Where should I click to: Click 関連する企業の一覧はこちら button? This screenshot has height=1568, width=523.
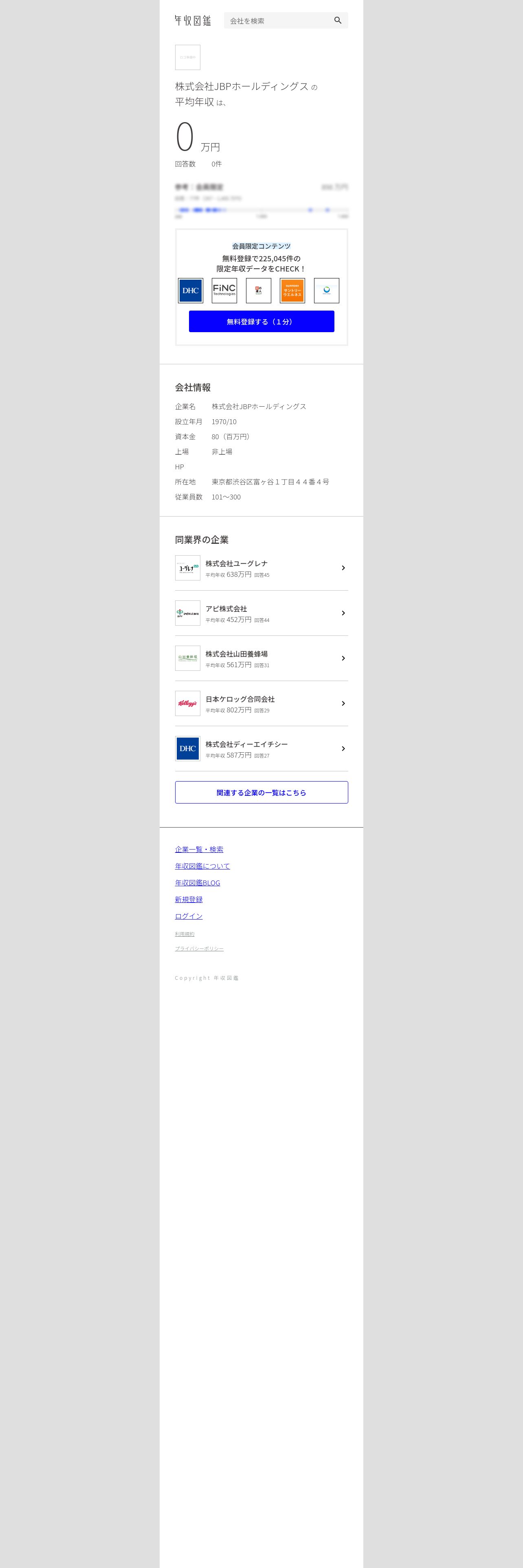pos(261,793)
